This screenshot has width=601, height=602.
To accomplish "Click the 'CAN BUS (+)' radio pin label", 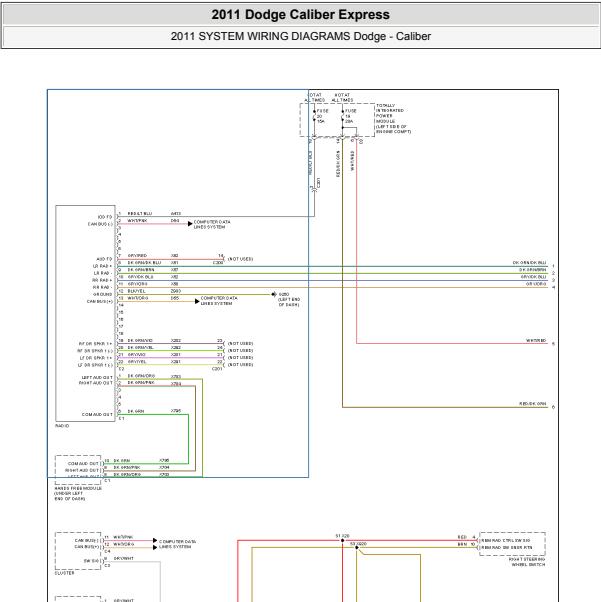I will click(x=100, y=301).
